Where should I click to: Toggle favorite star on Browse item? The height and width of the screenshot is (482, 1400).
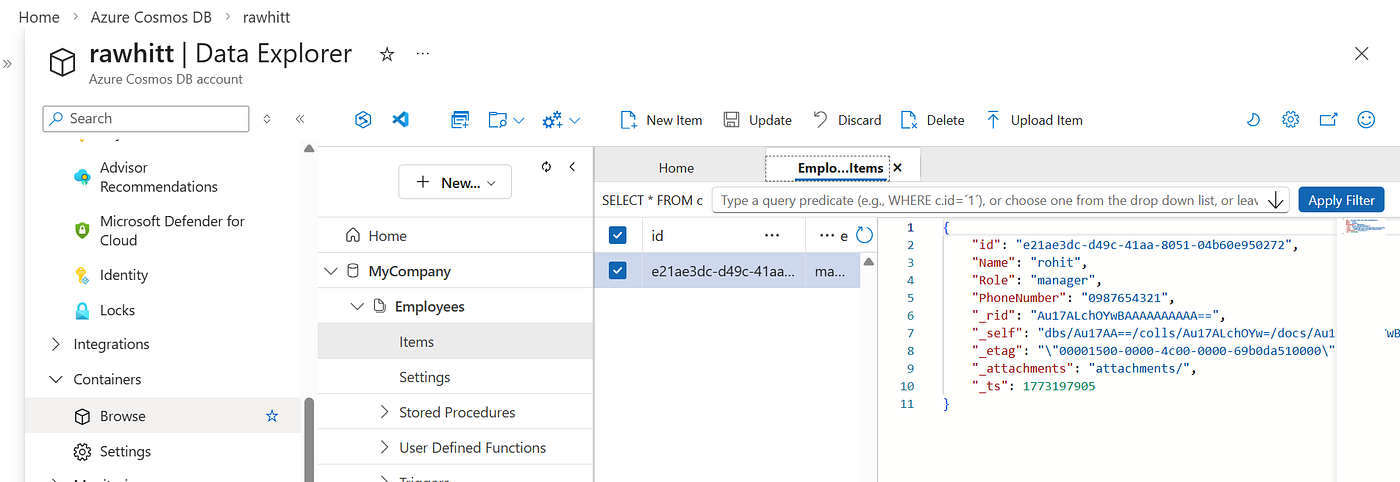[x=272, y=416]
